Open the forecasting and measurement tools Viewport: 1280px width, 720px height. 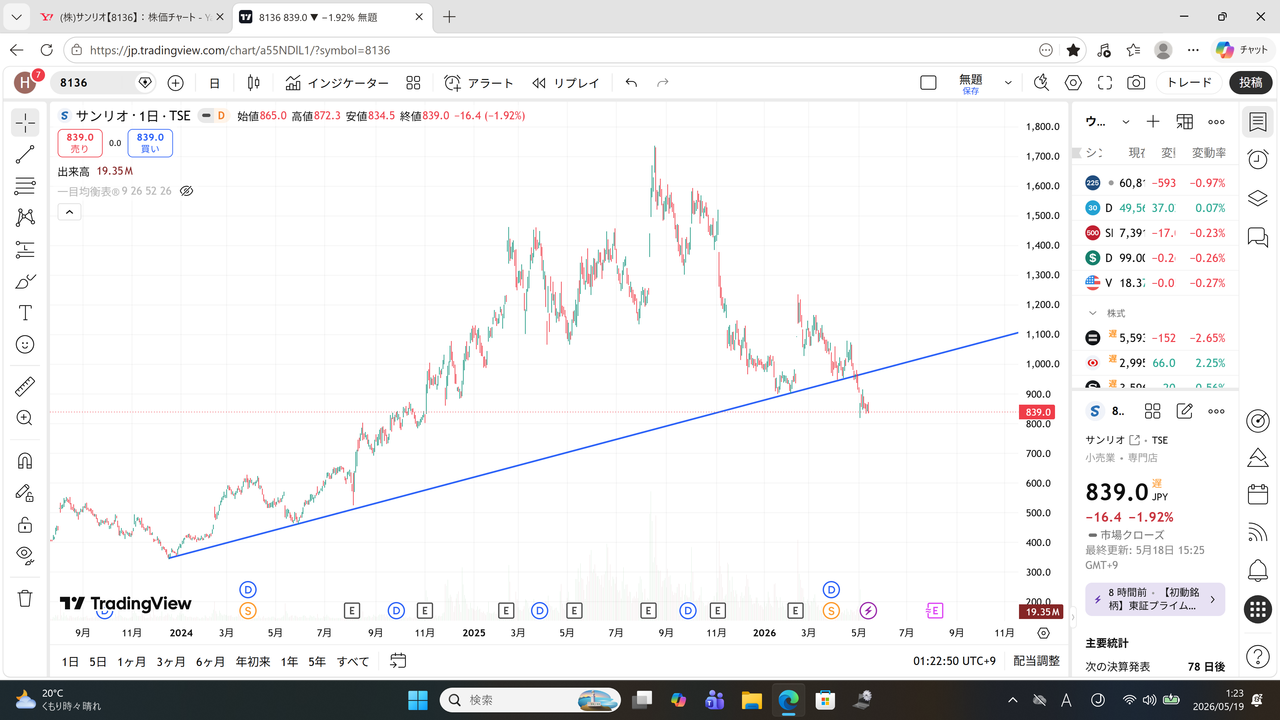[x=25, y=249]
